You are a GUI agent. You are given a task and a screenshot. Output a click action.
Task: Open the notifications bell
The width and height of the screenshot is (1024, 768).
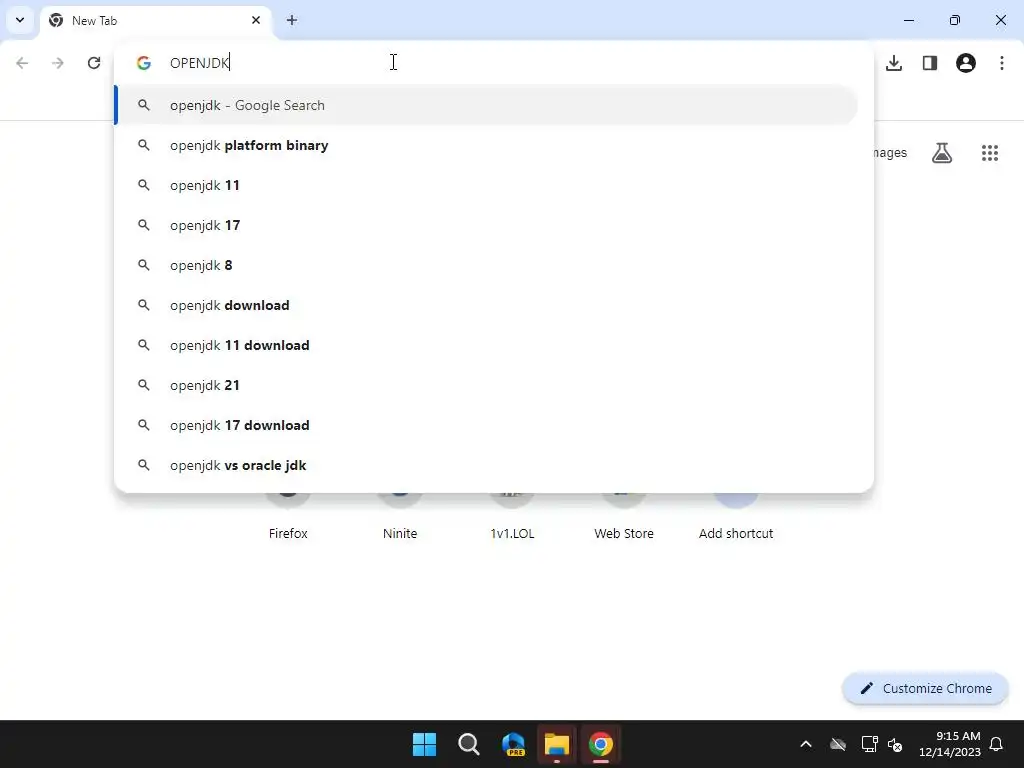[997, 744]
